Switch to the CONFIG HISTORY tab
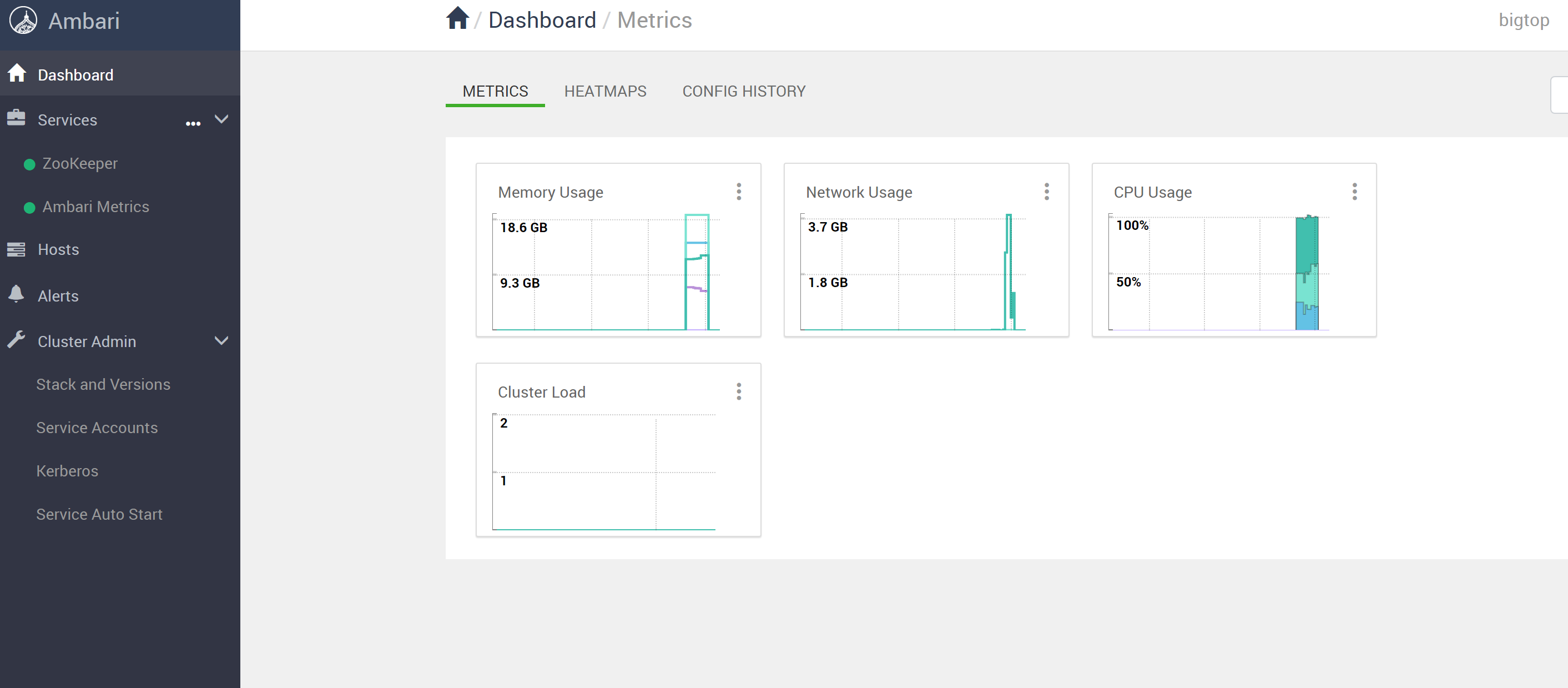 click(x=743, y=91)
